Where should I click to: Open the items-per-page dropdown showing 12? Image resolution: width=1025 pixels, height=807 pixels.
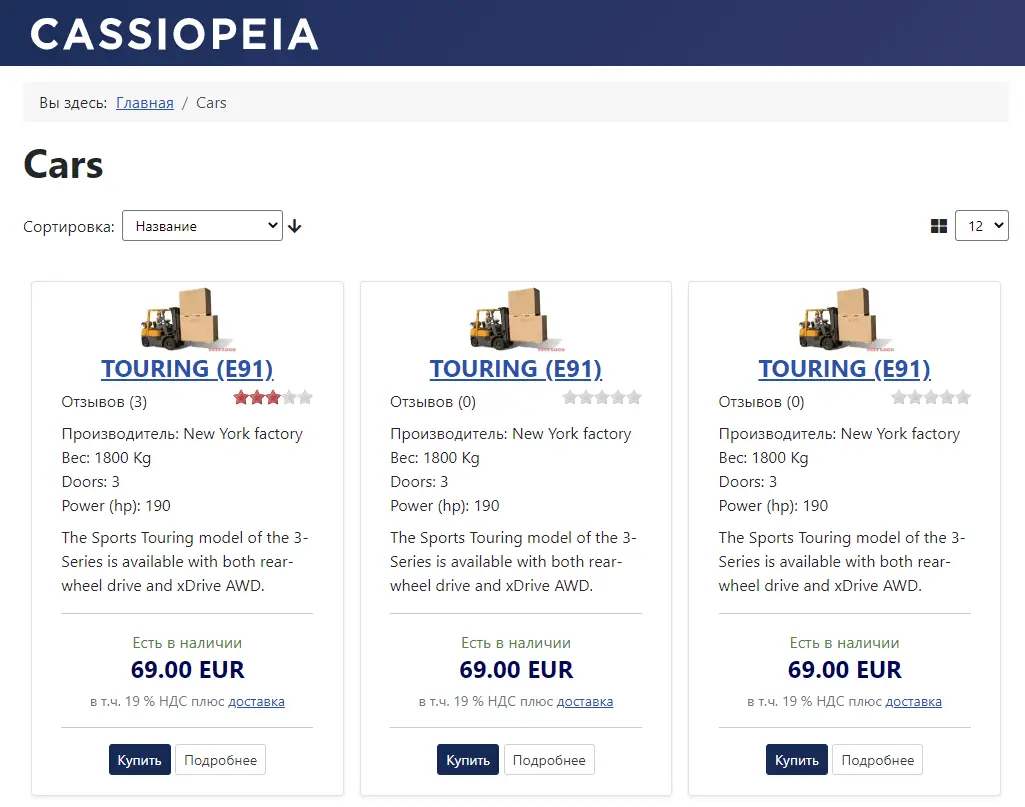(x=982, y=226)
